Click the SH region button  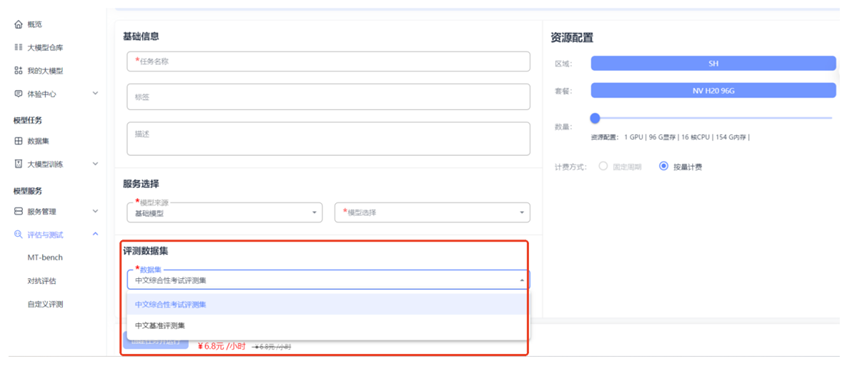pyautogui.click(x=713, y=63)
